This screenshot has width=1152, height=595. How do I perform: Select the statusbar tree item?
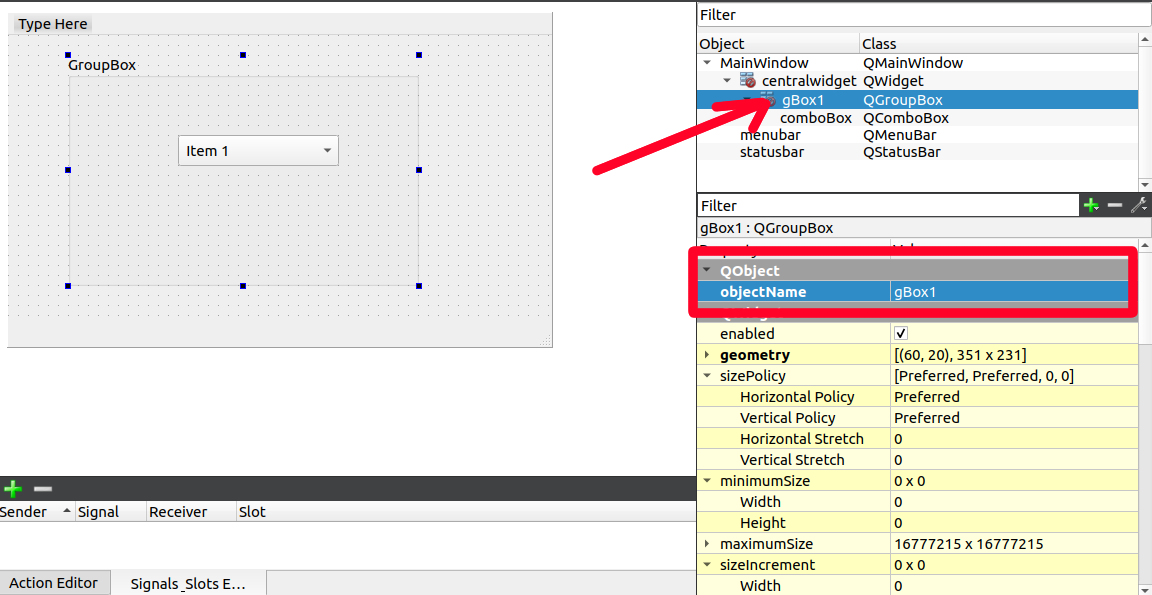[771, 152]
